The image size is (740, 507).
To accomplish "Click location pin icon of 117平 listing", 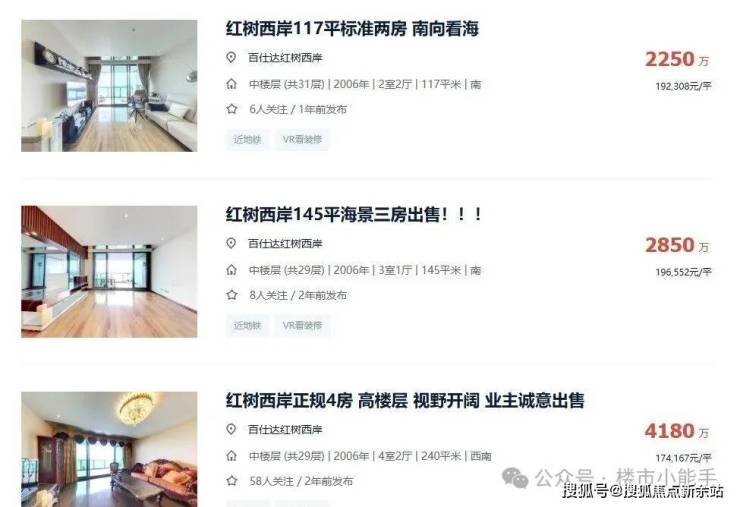I will pos(231,58).
